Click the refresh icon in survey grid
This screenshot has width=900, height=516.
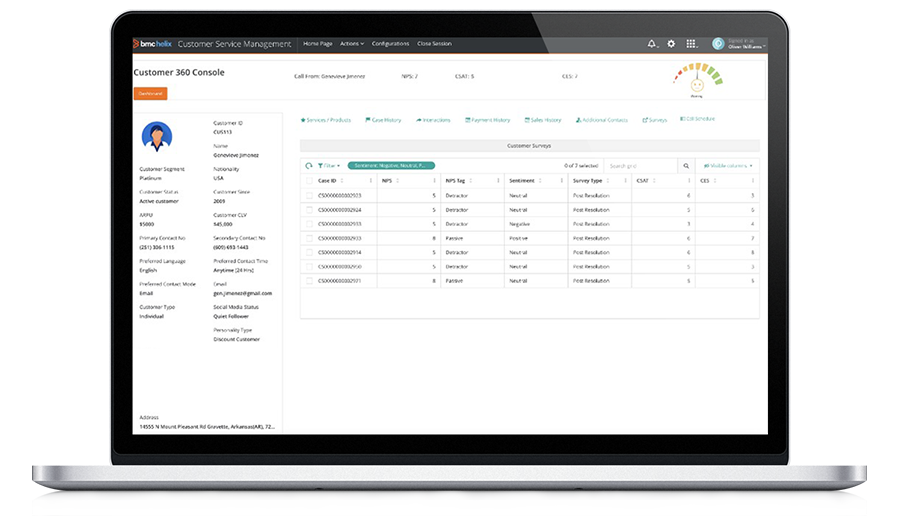click(x=309, y=165)
